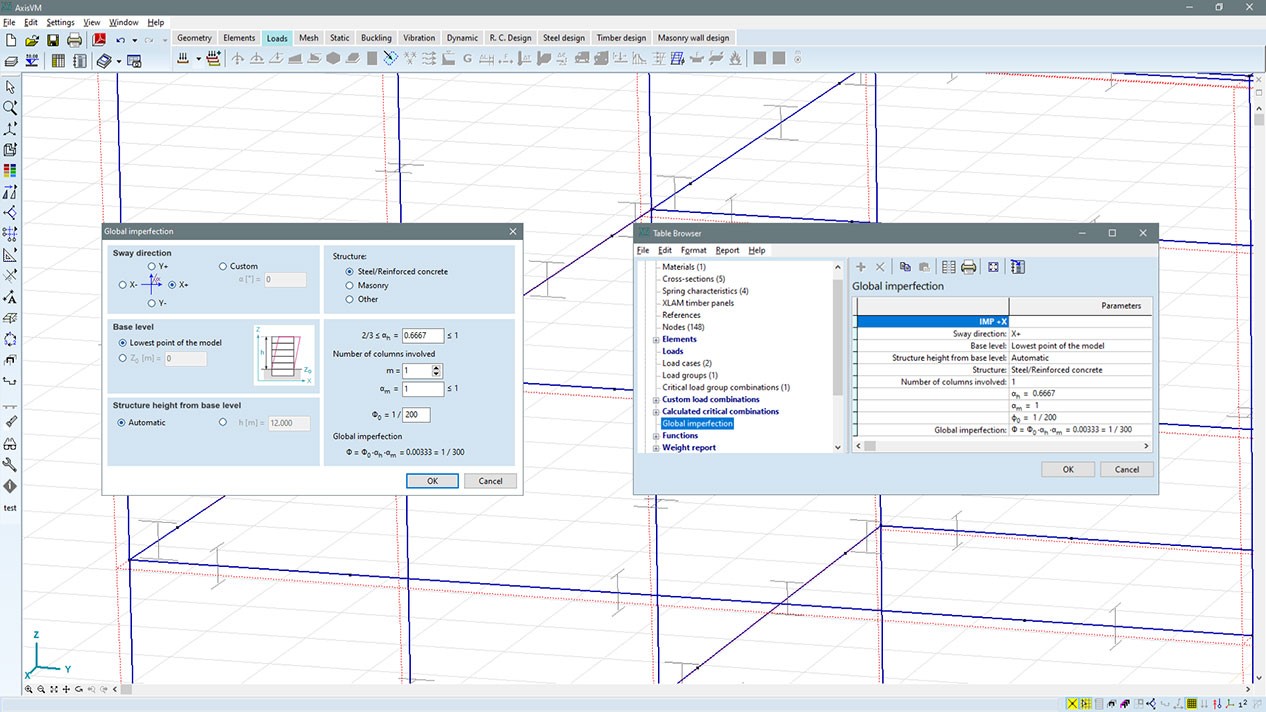Viewport: 1266px width, 712px height.
Task: Click the load case icon in the Loads toolbar
Action: pyautogui.click(x=183, y=59)
